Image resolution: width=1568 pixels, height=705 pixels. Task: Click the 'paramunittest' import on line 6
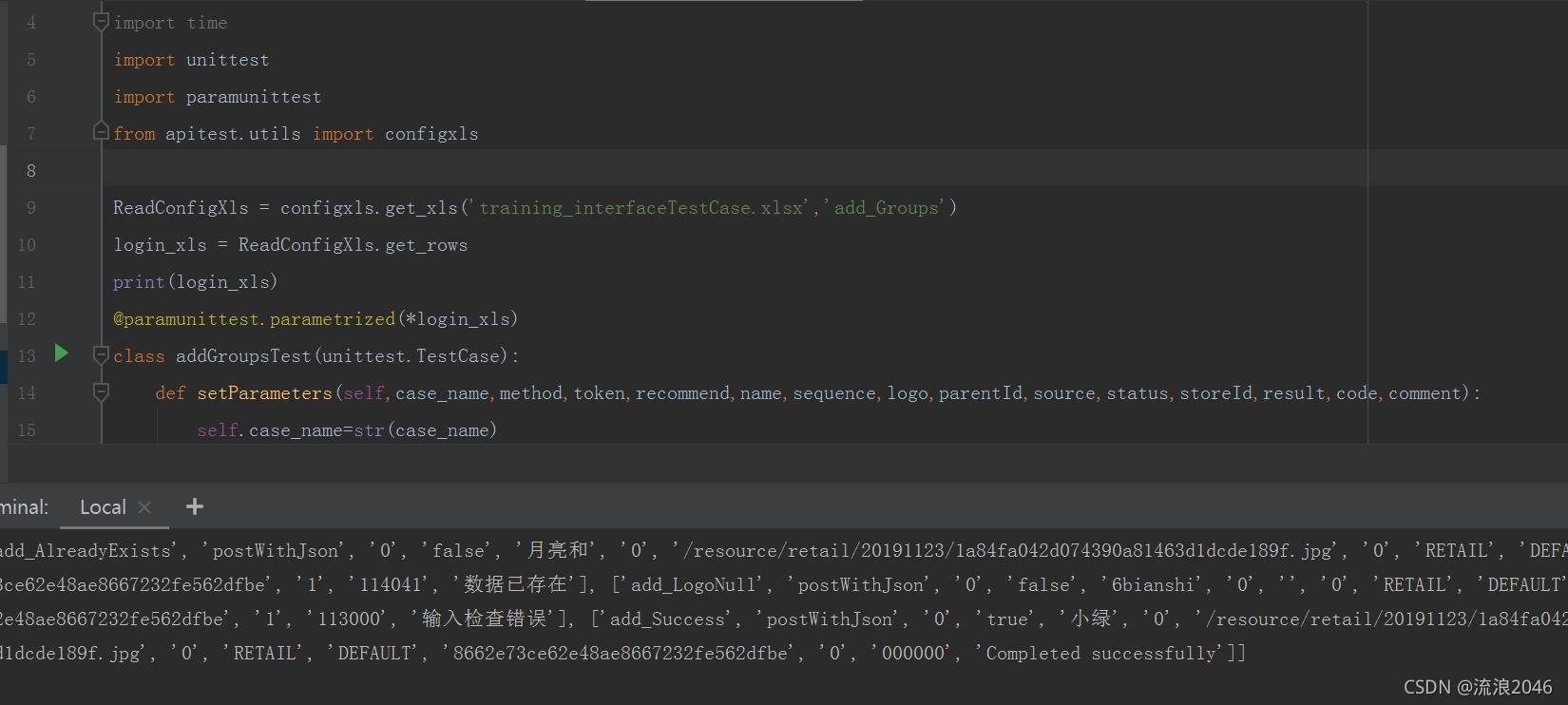tap(254, 97)
